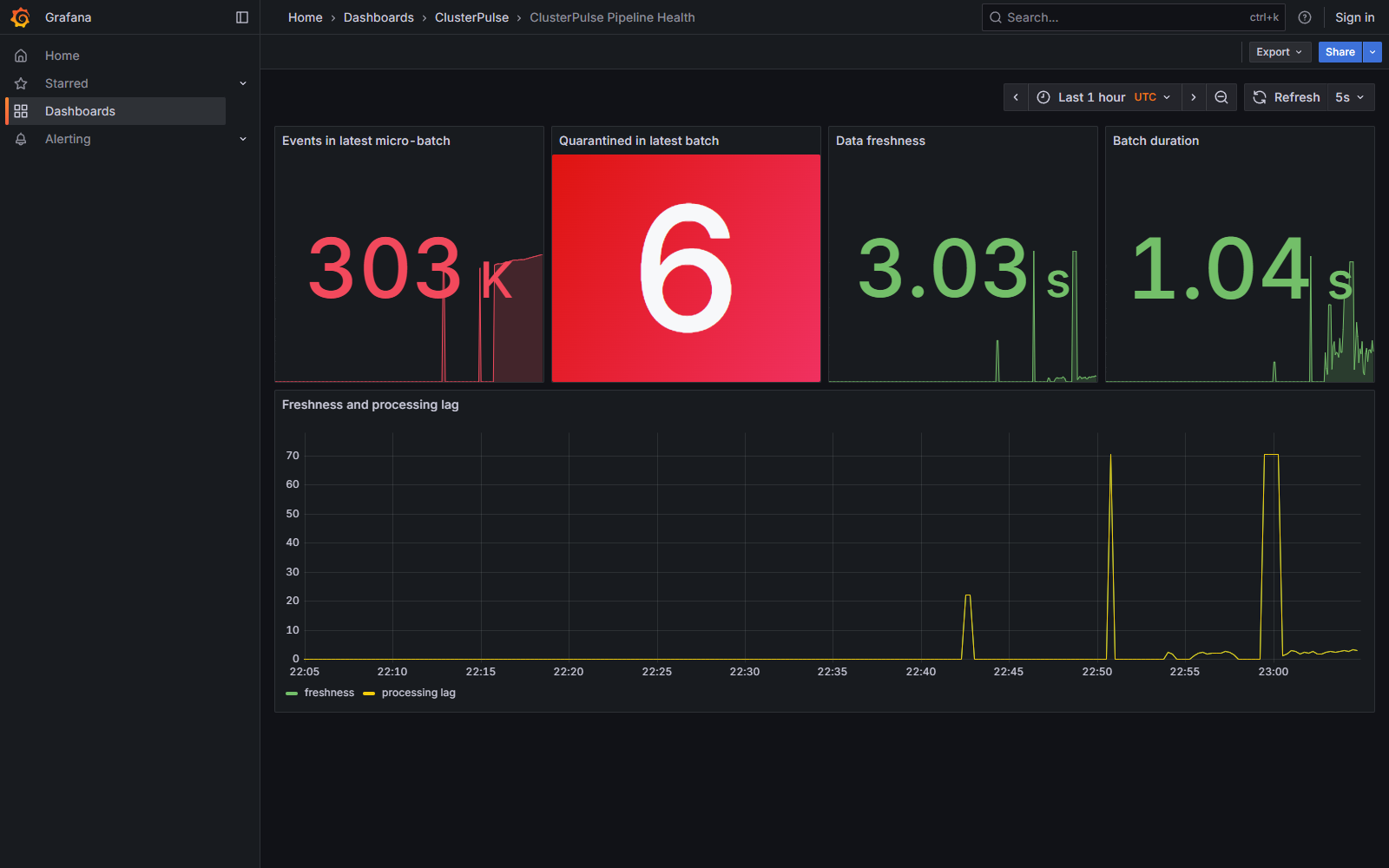This screenshot has height=868, width=1389.
Task: Open the help question mark icon
Action: coord(1305,17)
